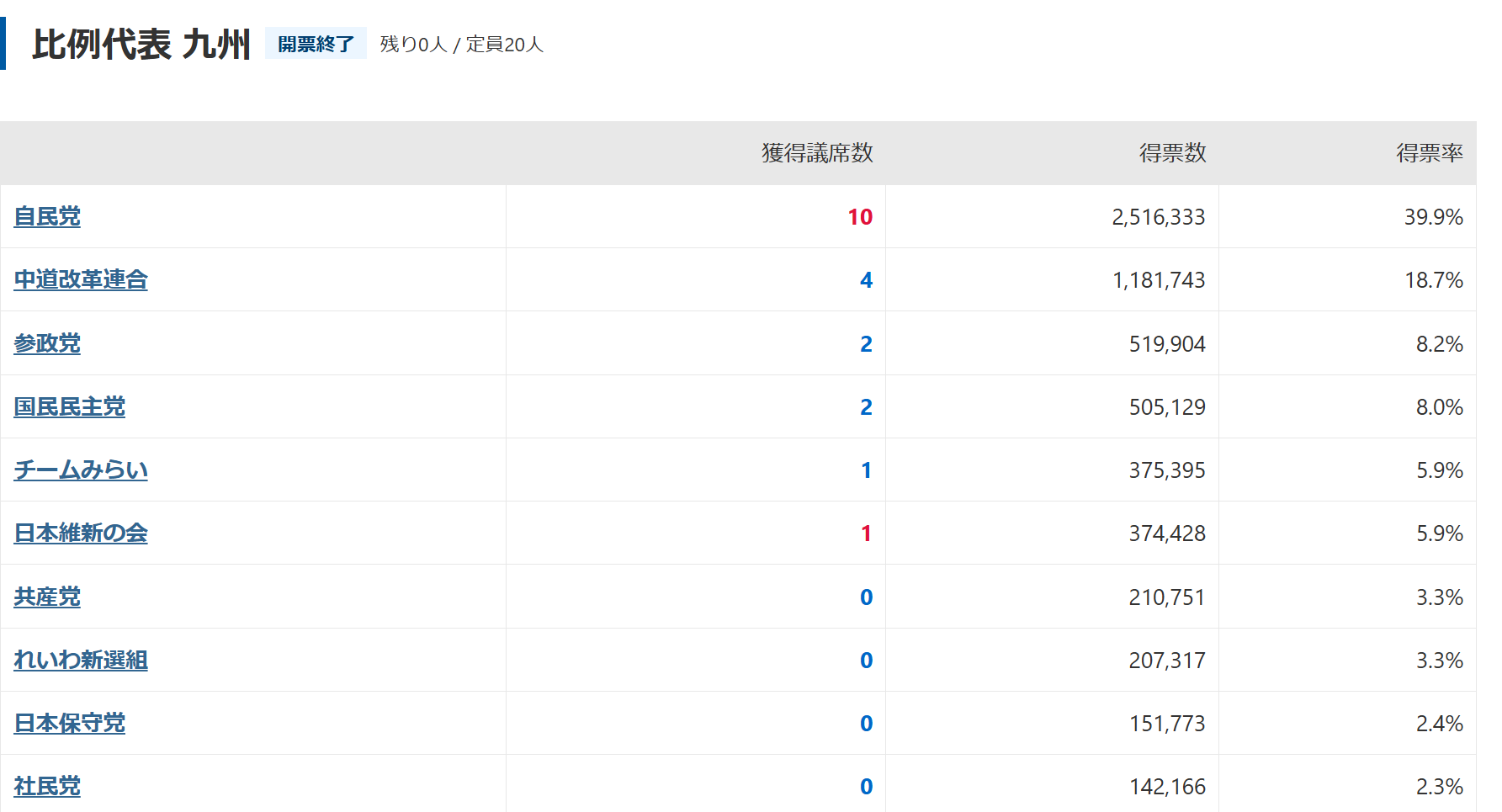Image resolution: width=1502 pixels, height=812 pixels.
Task: Click the 中道改革連合 party link
Action: [81, 280]
